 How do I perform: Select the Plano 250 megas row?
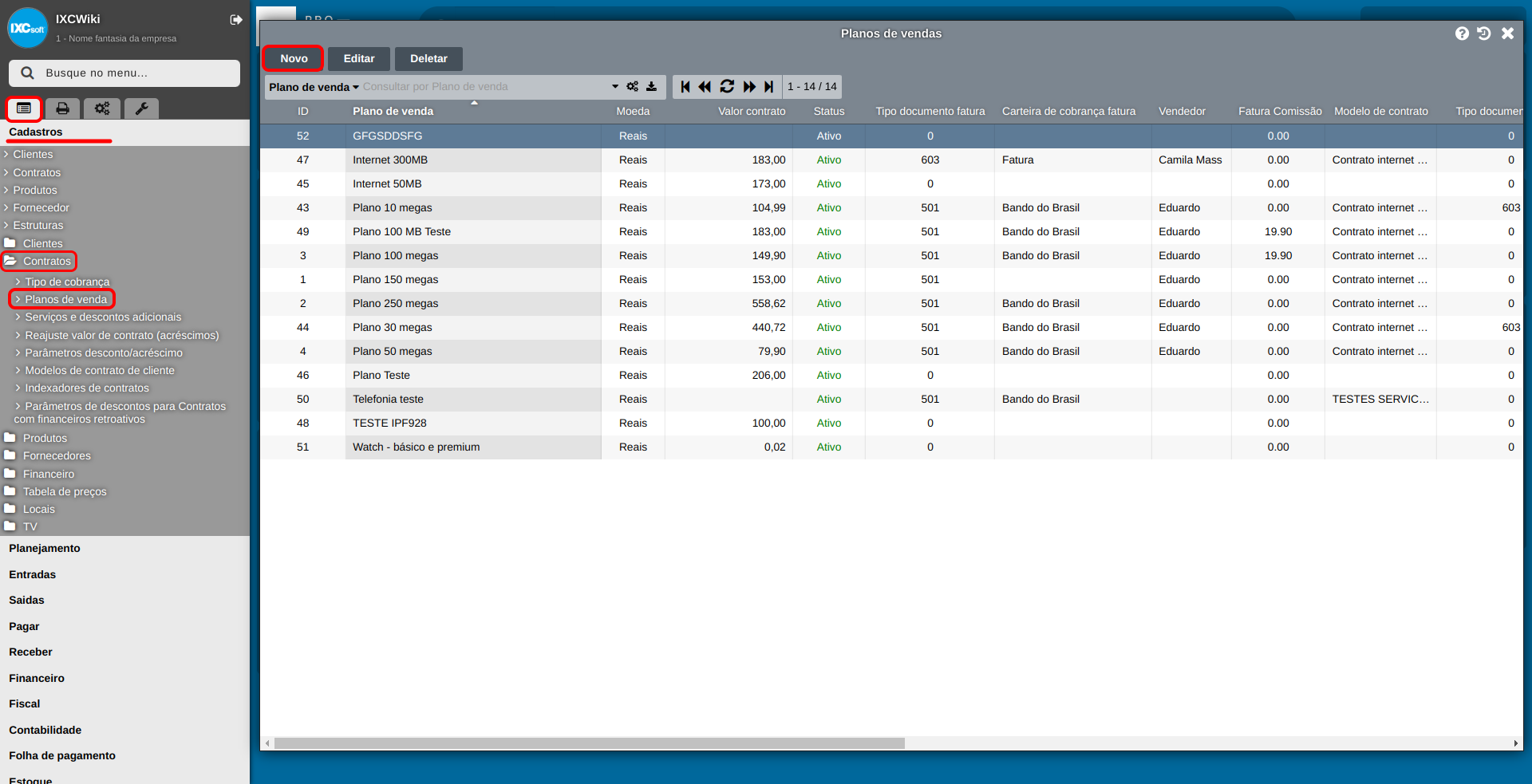pyautogui.click(x=891, y=303)
